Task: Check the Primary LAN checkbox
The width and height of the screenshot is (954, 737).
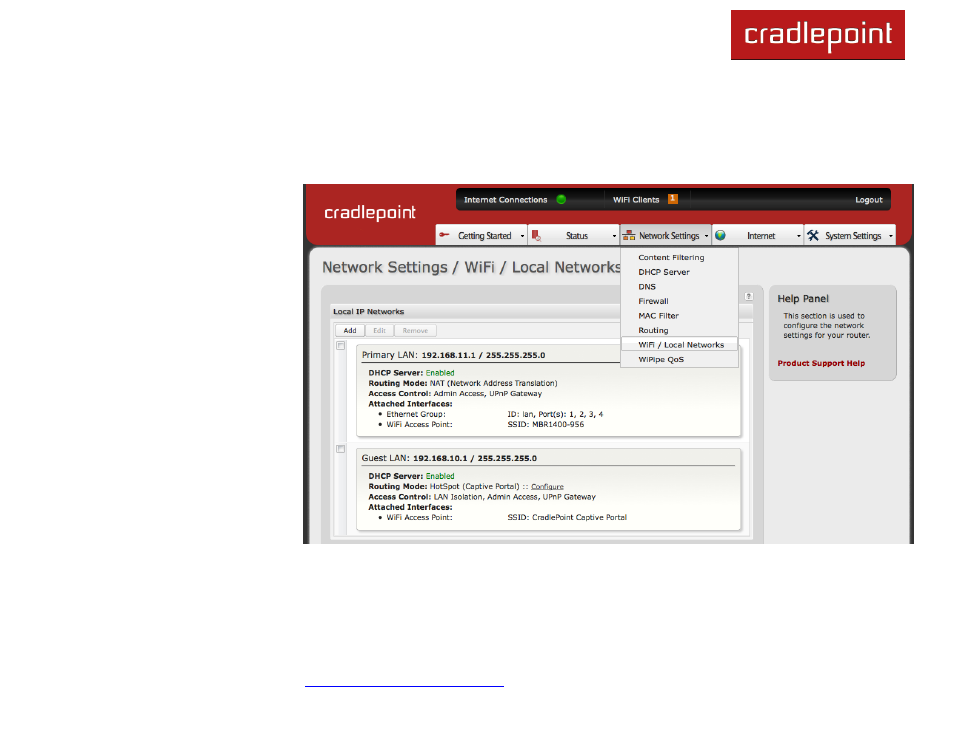Action: (341, 346)
